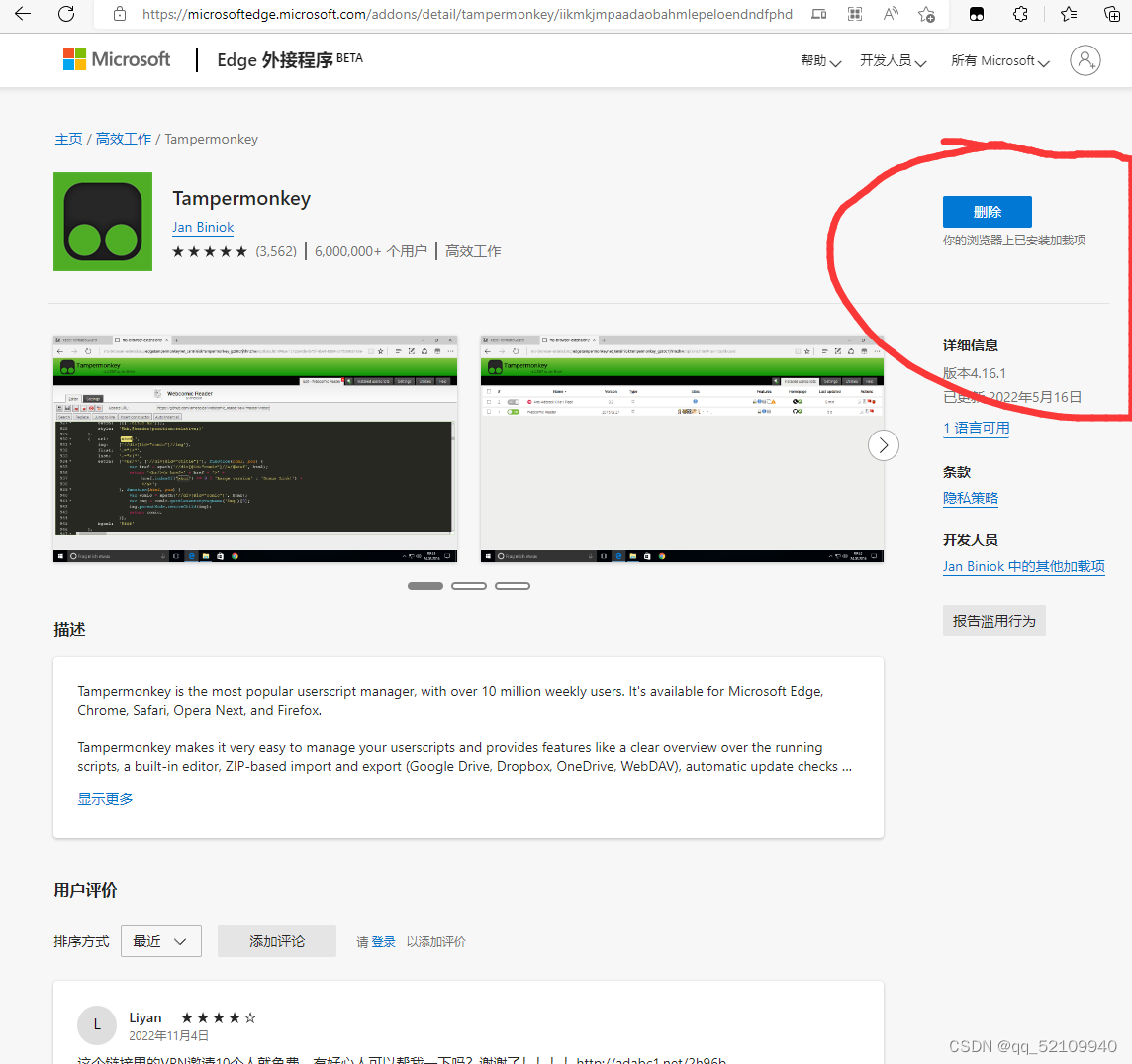The height and width of the screenshot is (1064, 1132).
Task: Open the Extensions puzzle-piece icon
Action: pyautogui.click(x=1020, y=14)
